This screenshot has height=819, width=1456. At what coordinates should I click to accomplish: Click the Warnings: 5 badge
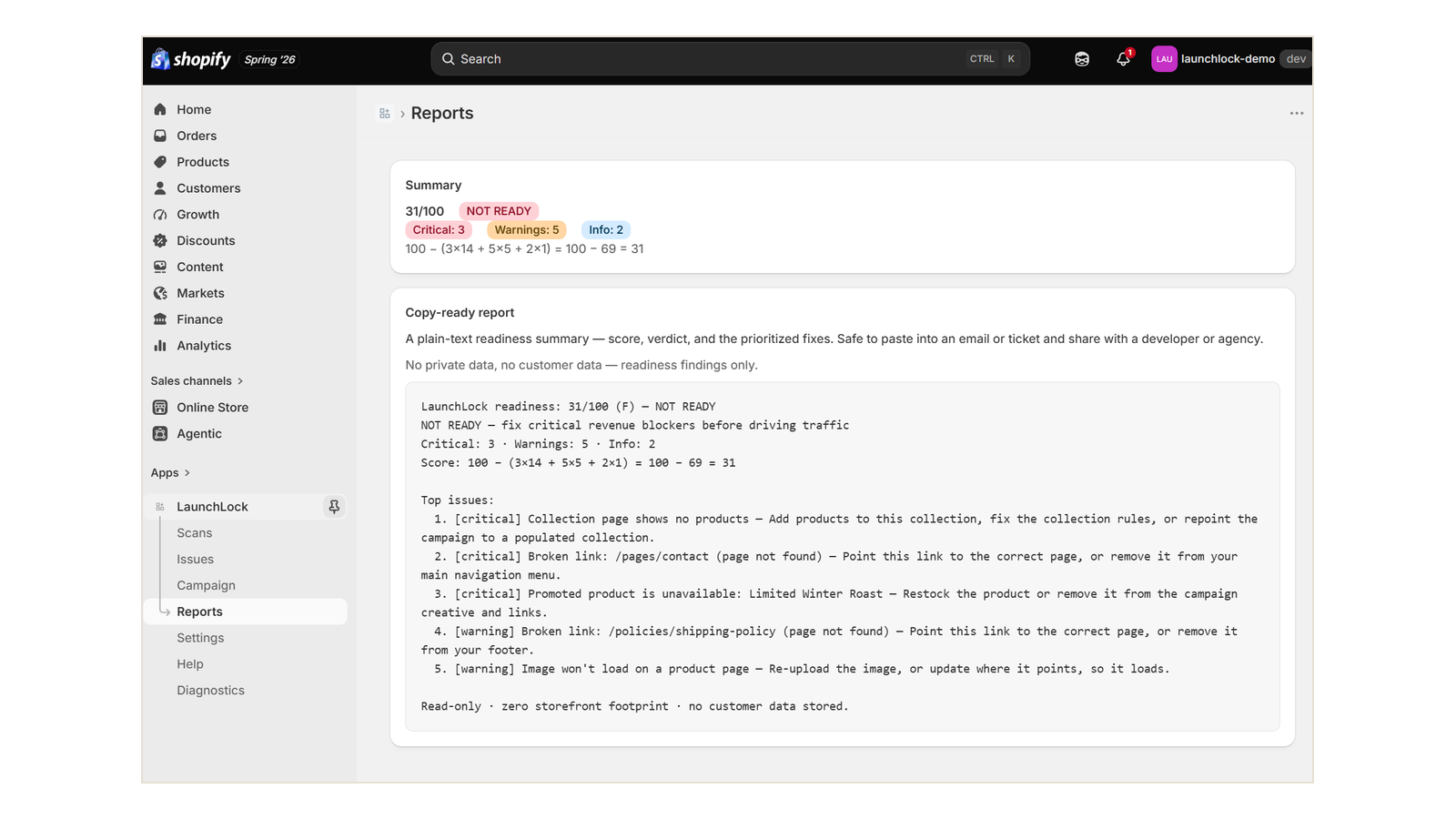point(527,230)
